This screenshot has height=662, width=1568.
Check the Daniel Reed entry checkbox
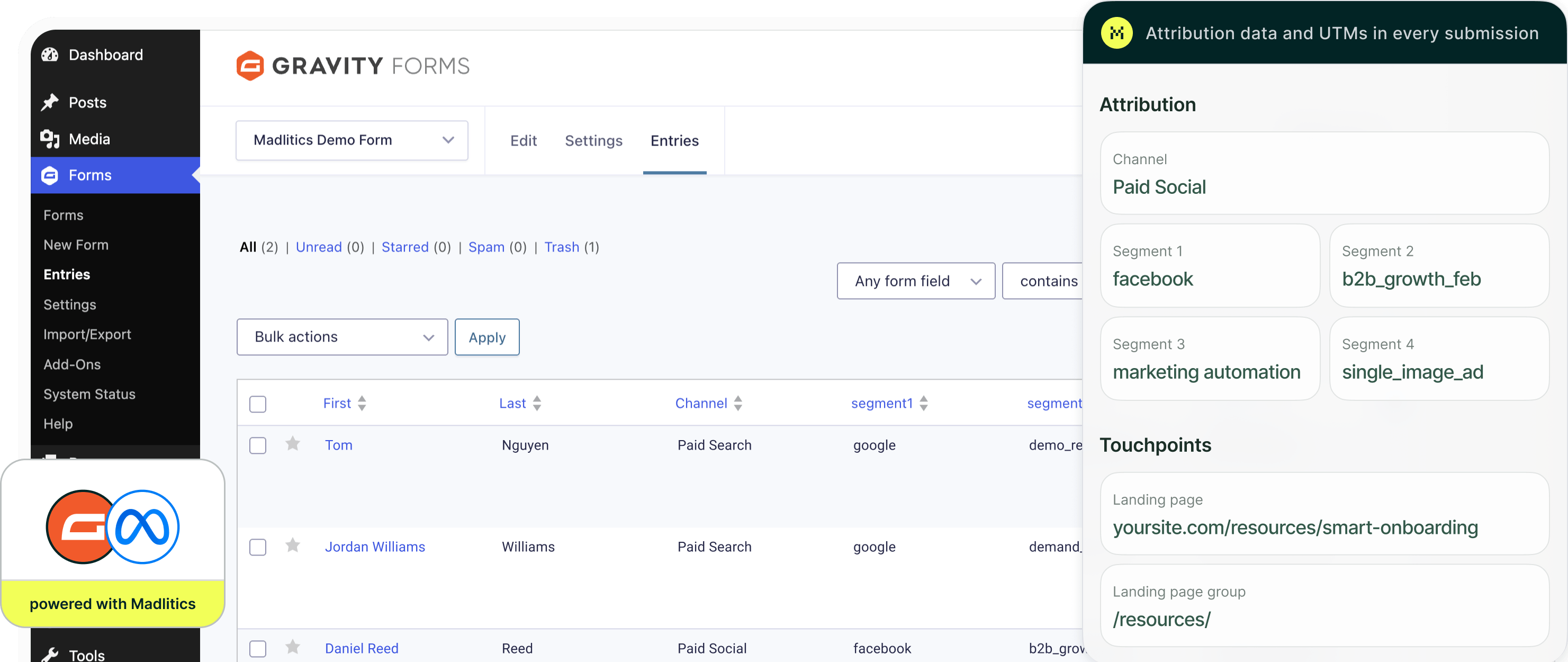tap(258, 649)
